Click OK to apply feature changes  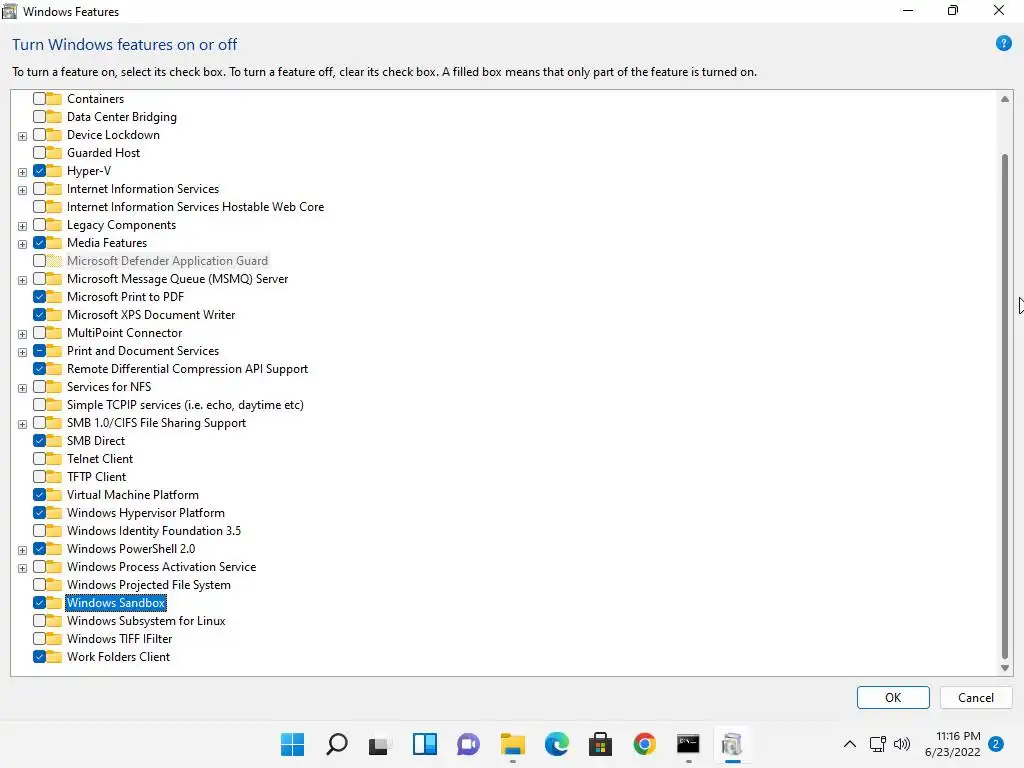coord(893,697)
